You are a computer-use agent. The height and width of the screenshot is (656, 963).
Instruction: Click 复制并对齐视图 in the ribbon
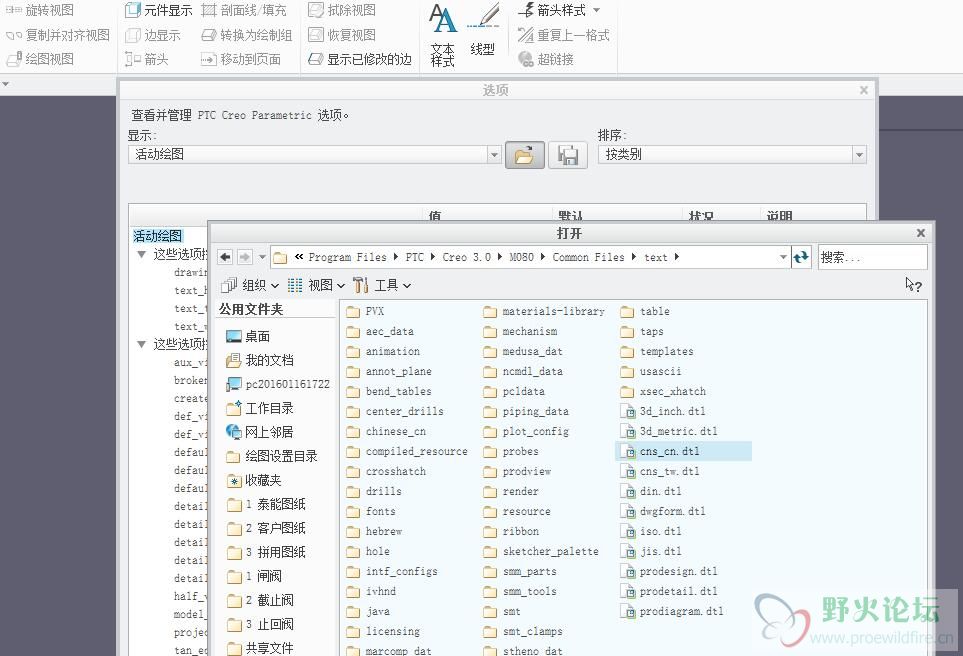(58, 35)
